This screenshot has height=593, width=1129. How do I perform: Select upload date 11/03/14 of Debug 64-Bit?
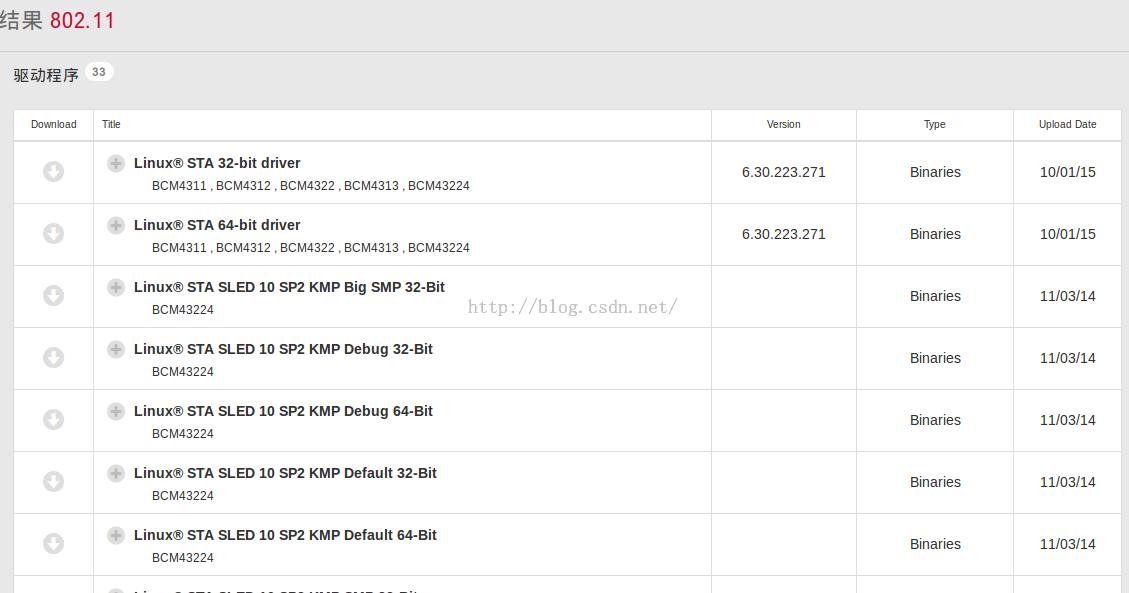pyautogui.click(x=1067, y=420)
